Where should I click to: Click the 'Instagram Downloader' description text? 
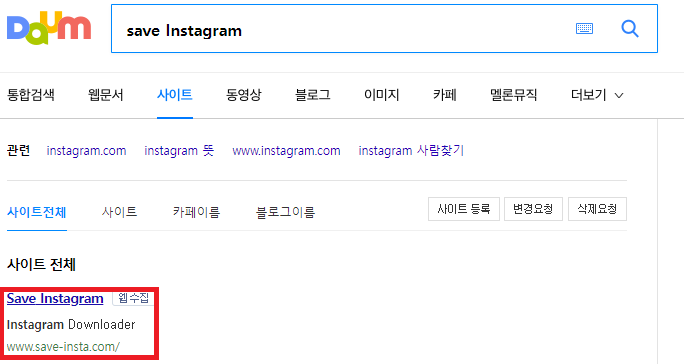tap(71, 325)
